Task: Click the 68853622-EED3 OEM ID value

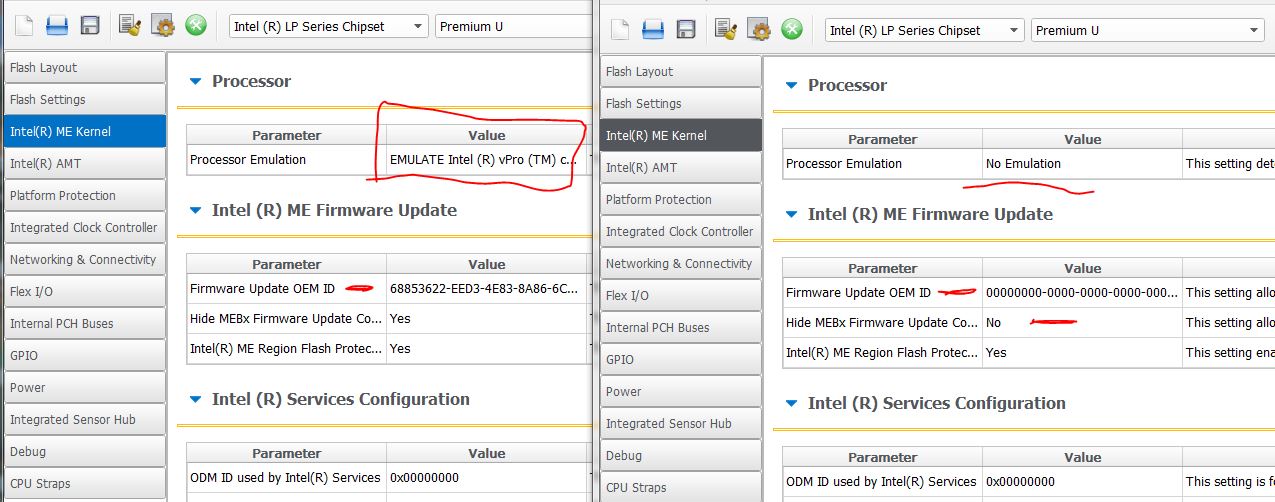Action: click(x=486, y=289)
